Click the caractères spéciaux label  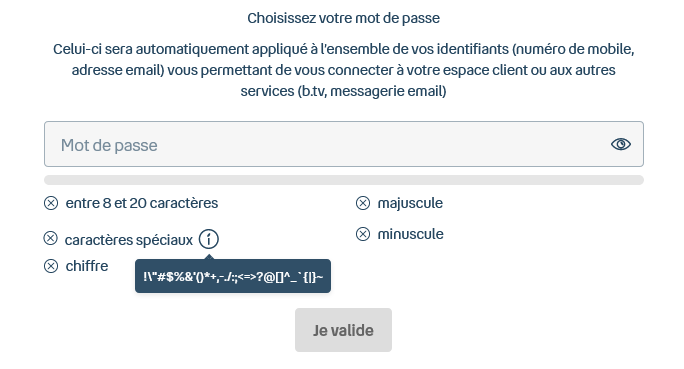coord(129,240)
